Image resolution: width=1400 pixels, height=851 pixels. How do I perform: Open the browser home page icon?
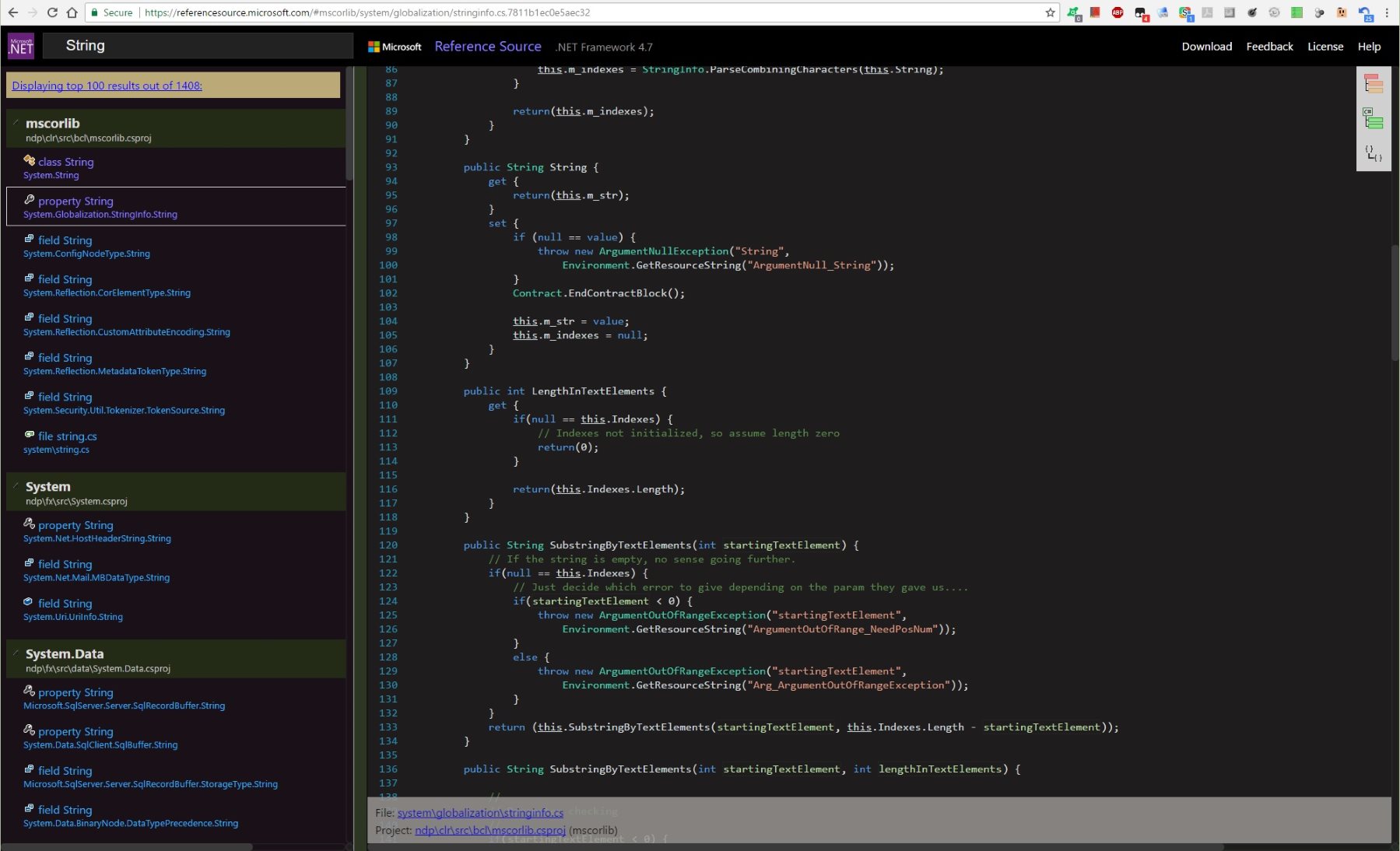pyautogui.click(x=72, y=12)
